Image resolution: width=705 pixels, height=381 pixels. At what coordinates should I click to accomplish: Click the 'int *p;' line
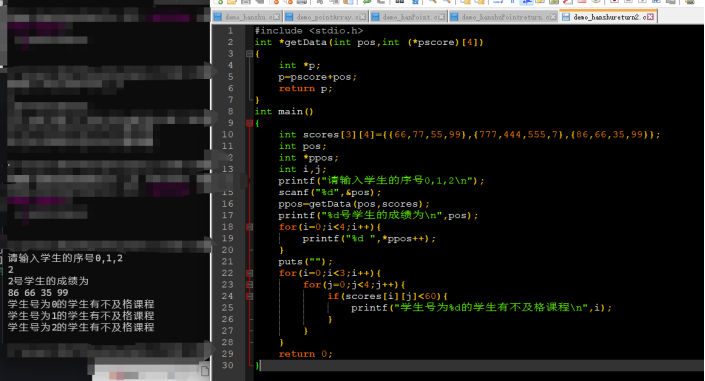[x=299, y=65]
